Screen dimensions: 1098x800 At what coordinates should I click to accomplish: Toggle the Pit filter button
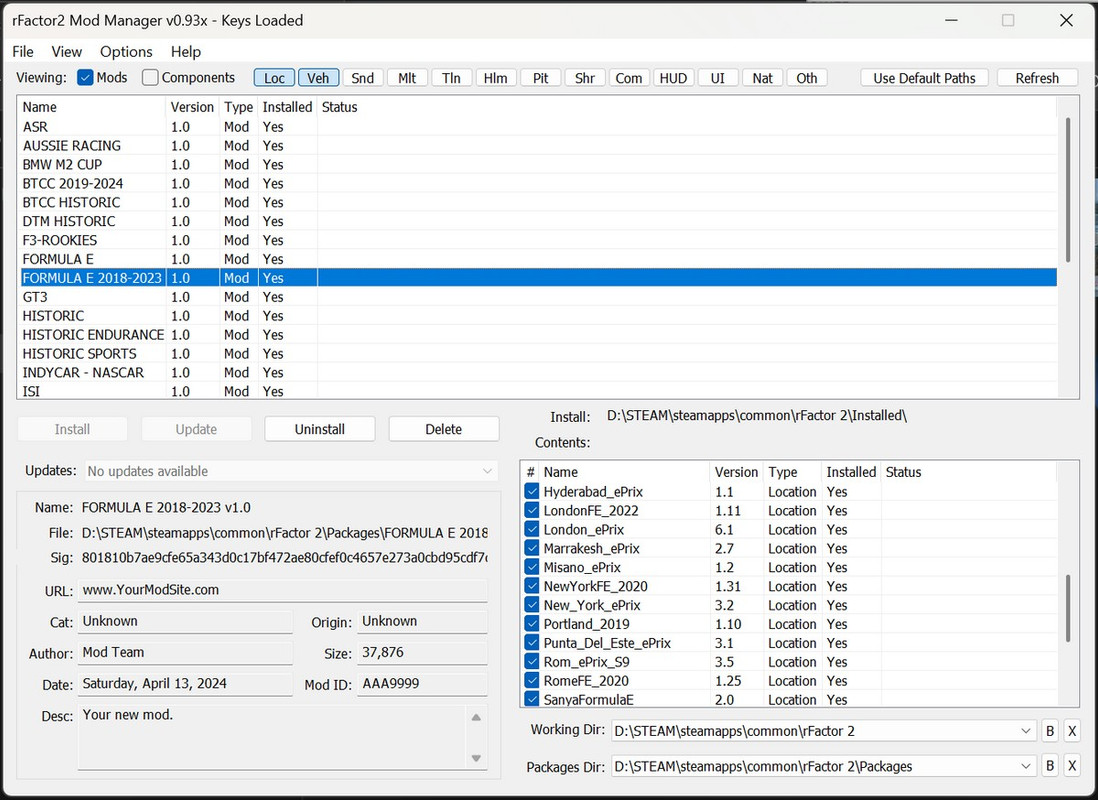click(x=541, y=78)
